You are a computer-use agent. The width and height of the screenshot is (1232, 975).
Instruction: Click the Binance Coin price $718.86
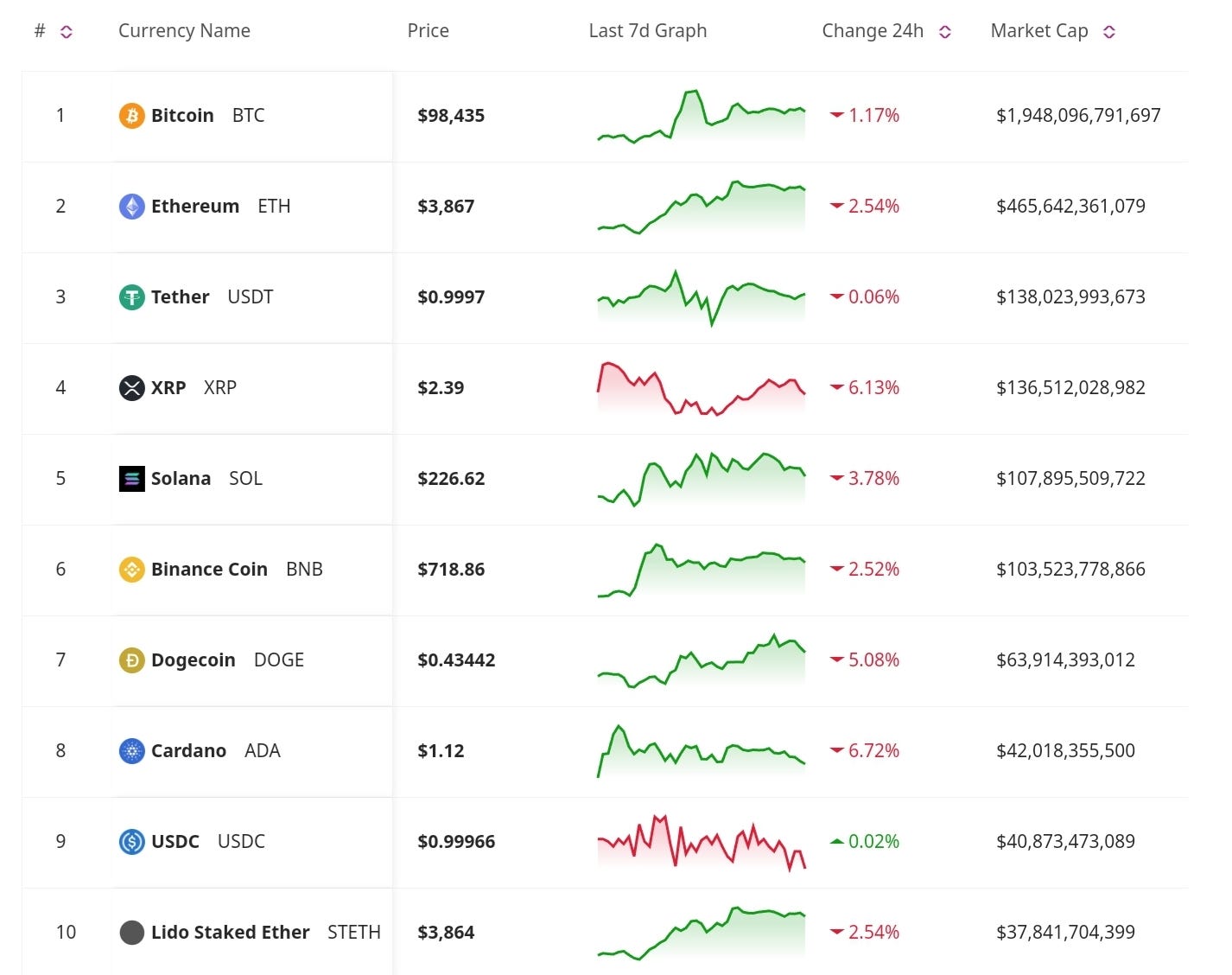click(x=451, y=569)
